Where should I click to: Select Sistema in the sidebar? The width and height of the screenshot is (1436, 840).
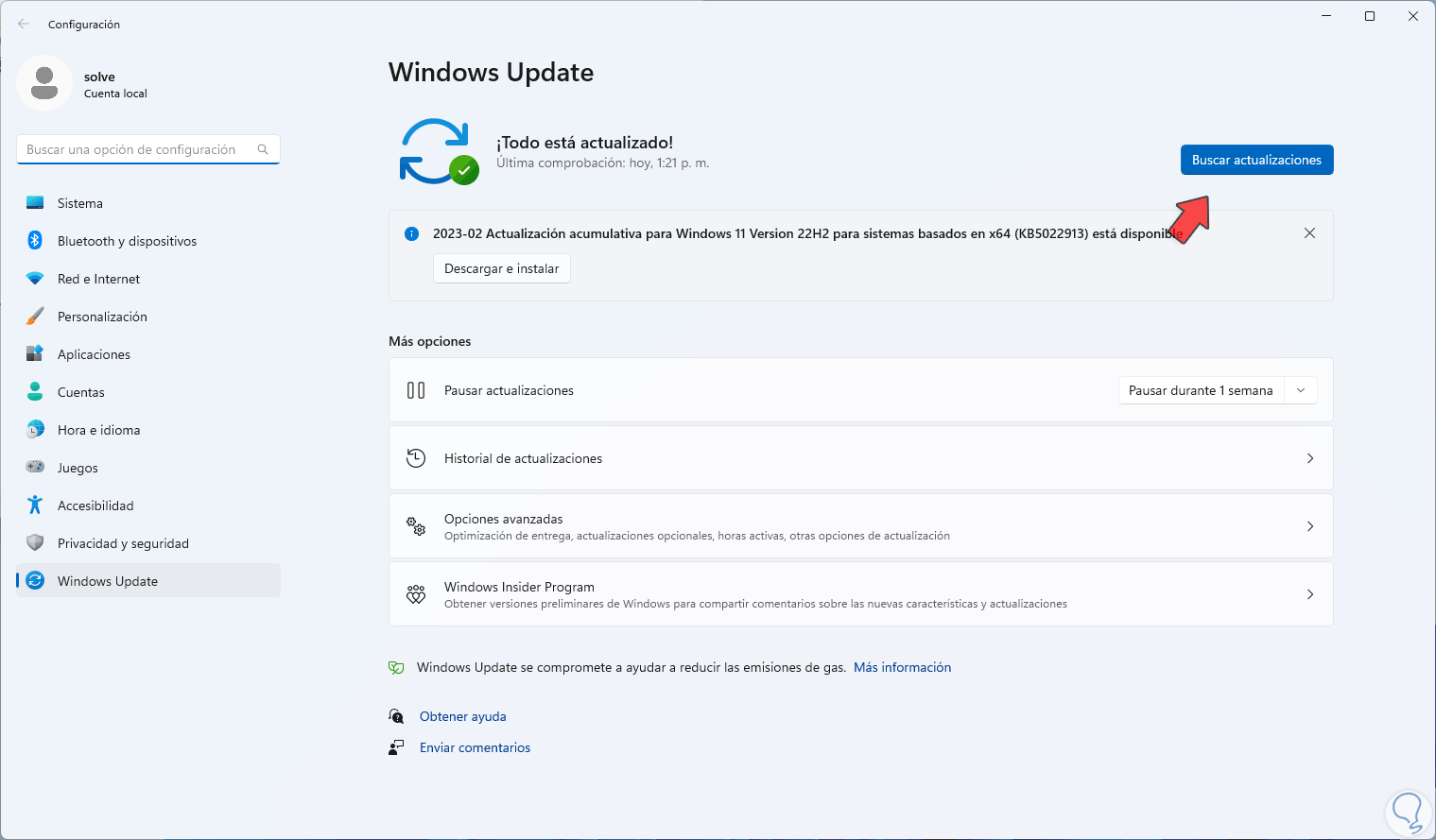(80, 203)
